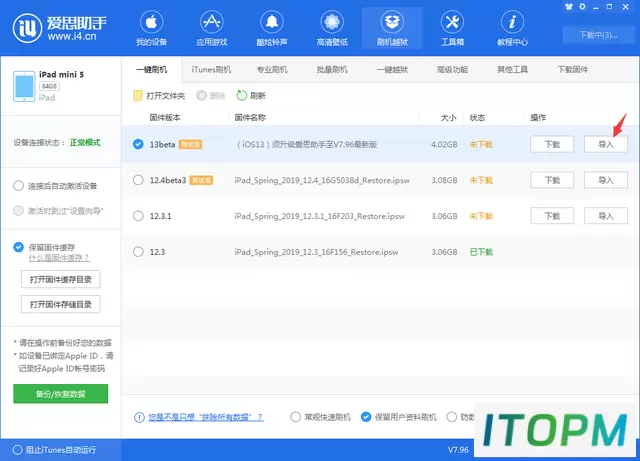The width and height of the screenshot is (640, 461).
Task: Click the 打开固件缓存目录 button
Action: pyautogui.click(x=61, y=279)
